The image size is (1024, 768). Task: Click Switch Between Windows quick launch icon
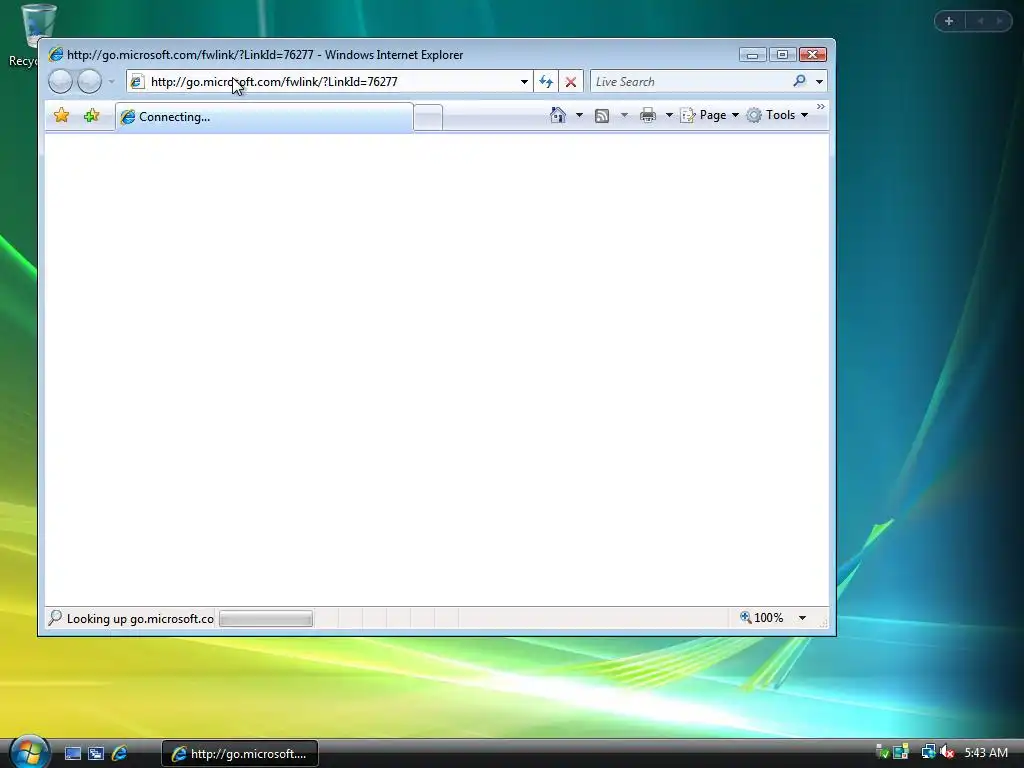click(x=96, y=754)
